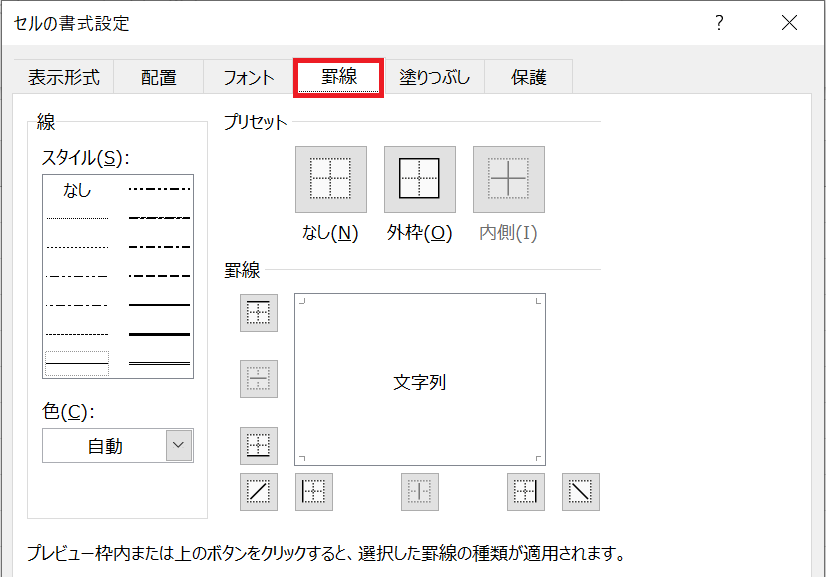The image size is (826, 577).
Task: Open the 配置 tab
Action: pyautogui.click(x=158, y=77)
